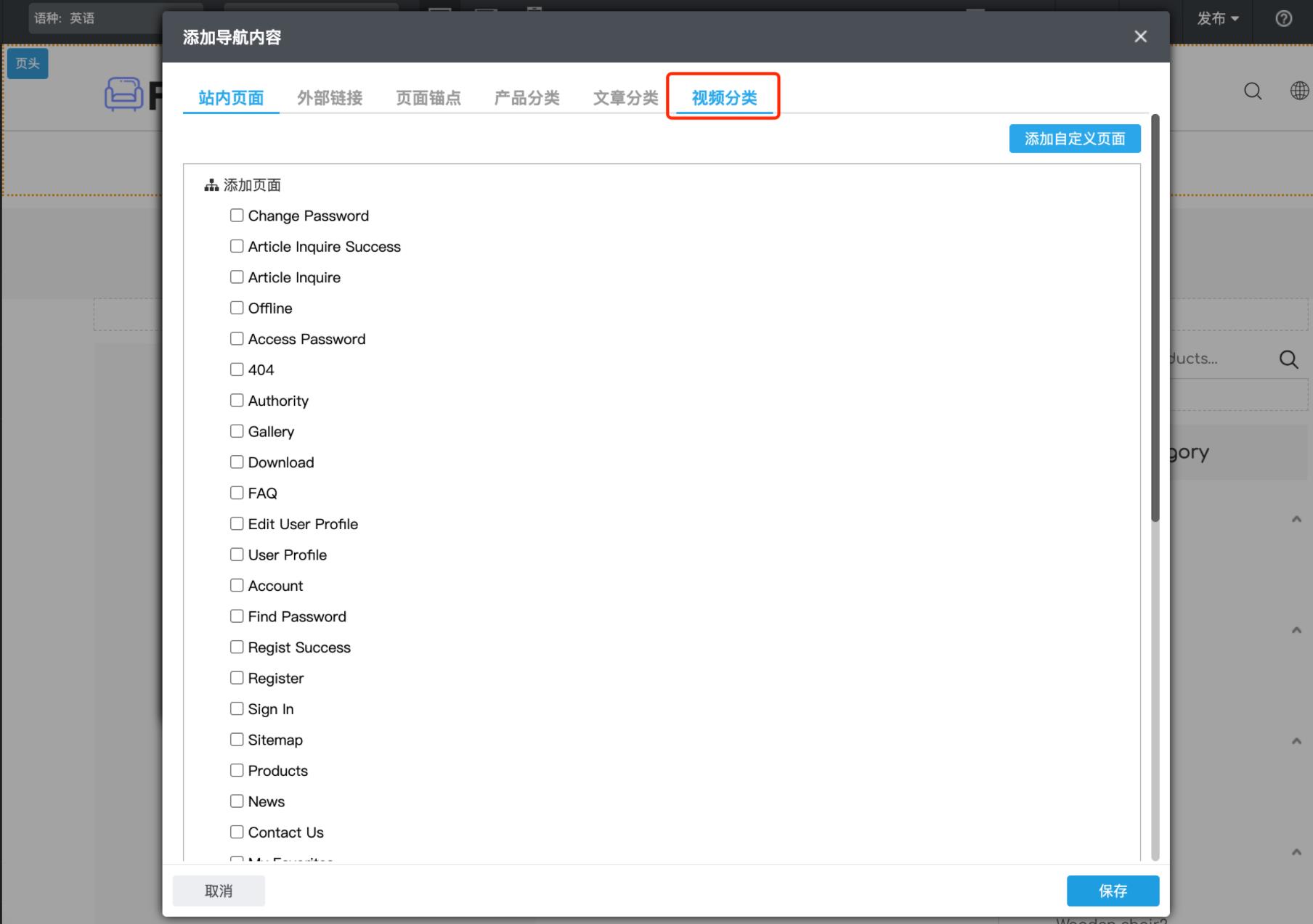Screen dimensions: 1313x924
Task: Click the magnifier icon in the products search box
Action: point(1289,359)
